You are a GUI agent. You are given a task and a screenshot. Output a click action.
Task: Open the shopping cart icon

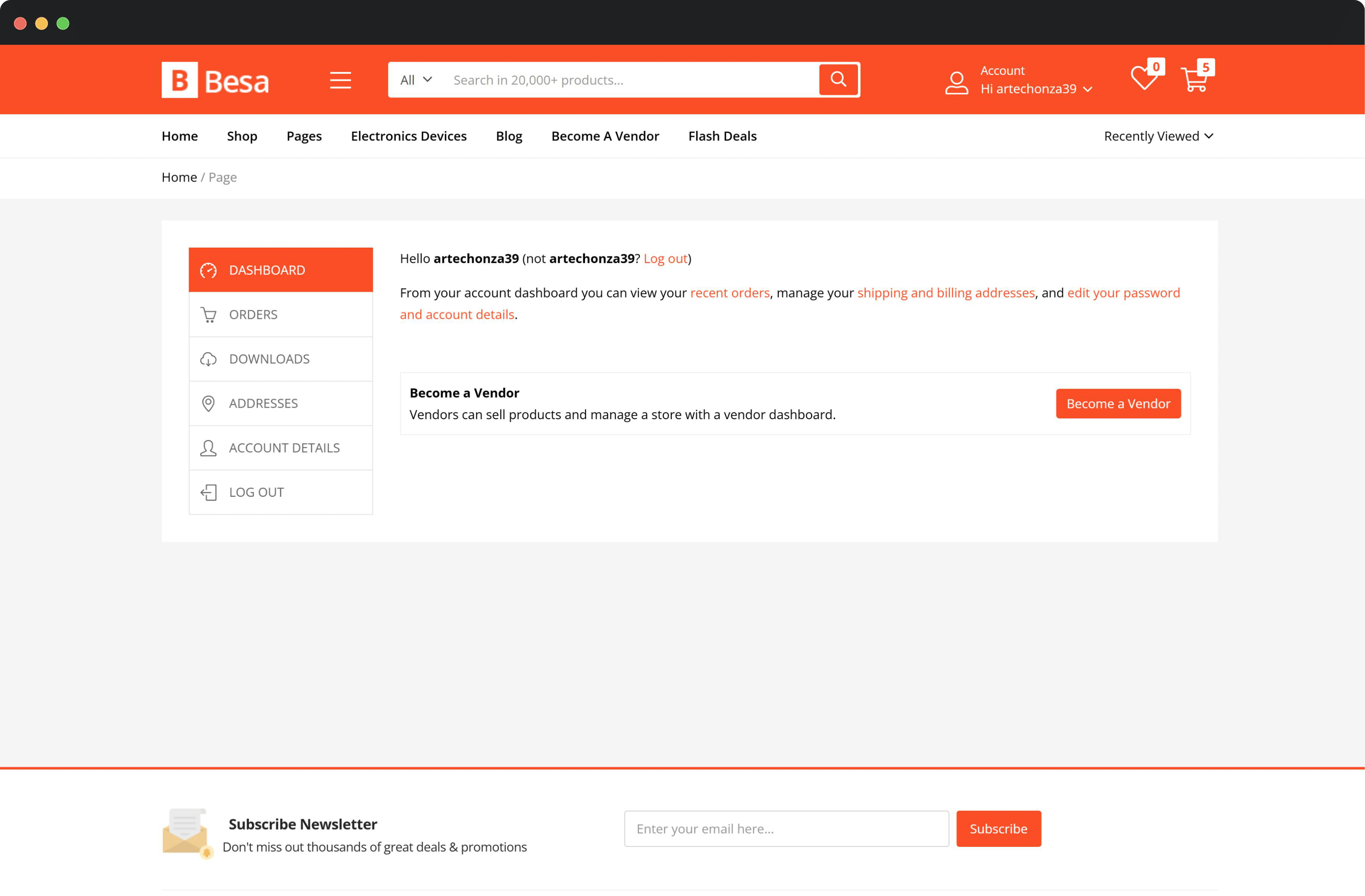coord(1195,79)
